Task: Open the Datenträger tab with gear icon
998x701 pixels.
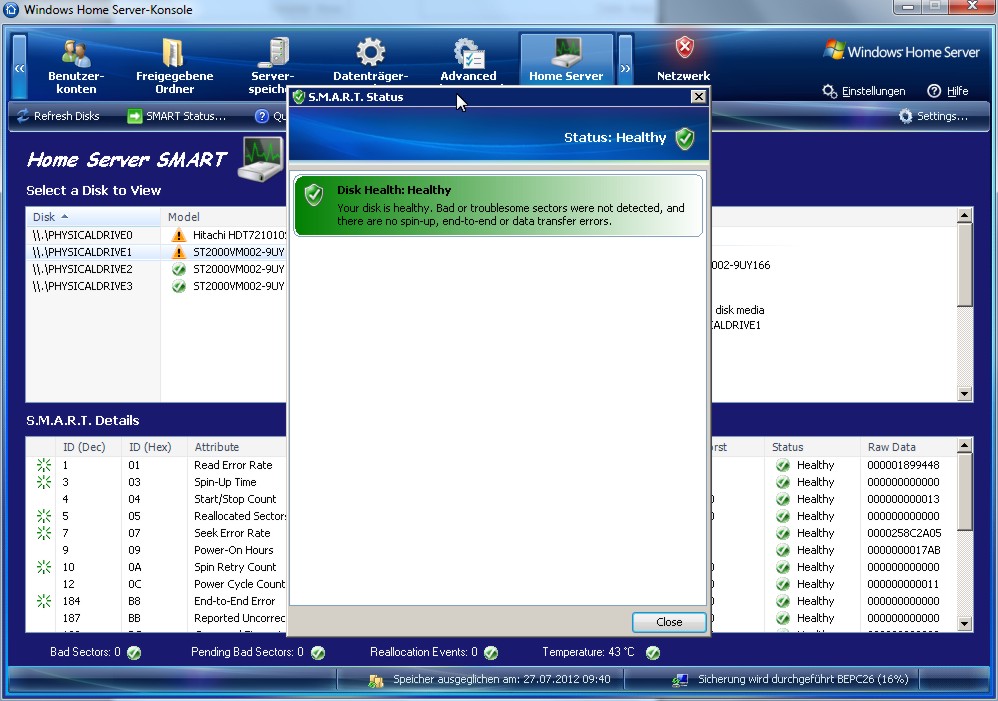Action: 370,60
